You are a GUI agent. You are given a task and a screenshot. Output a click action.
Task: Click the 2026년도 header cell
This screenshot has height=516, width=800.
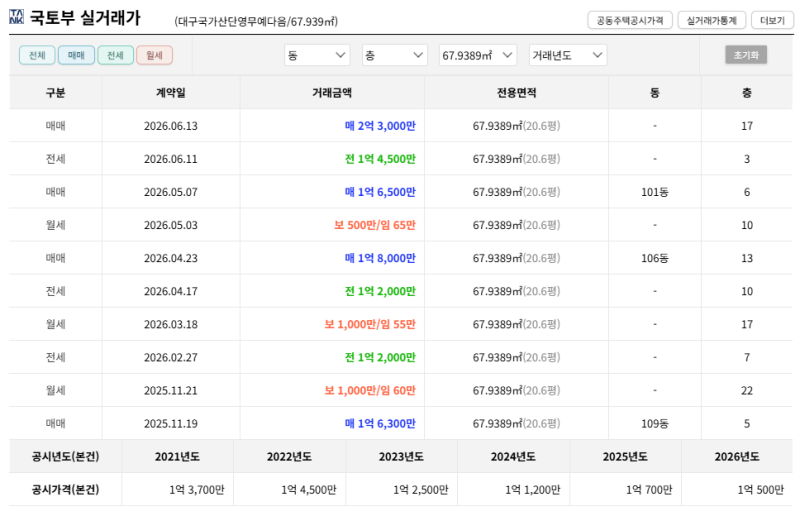(737, 457)
